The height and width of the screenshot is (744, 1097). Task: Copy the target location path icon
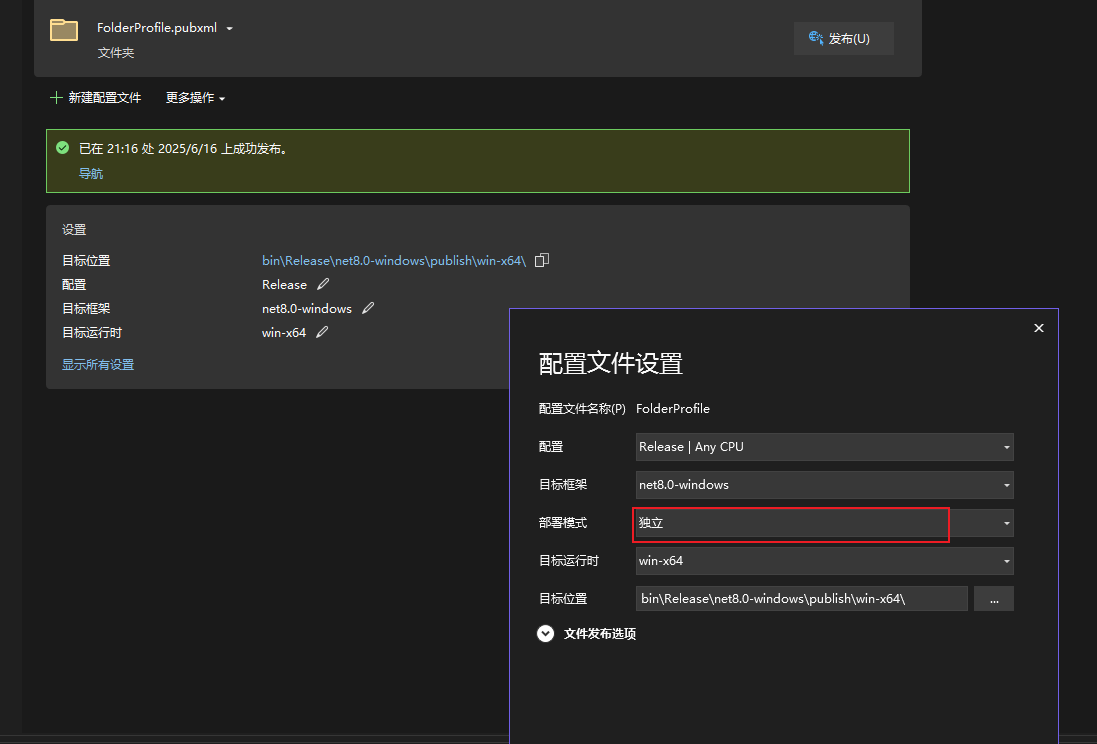[x=542, y=260]
